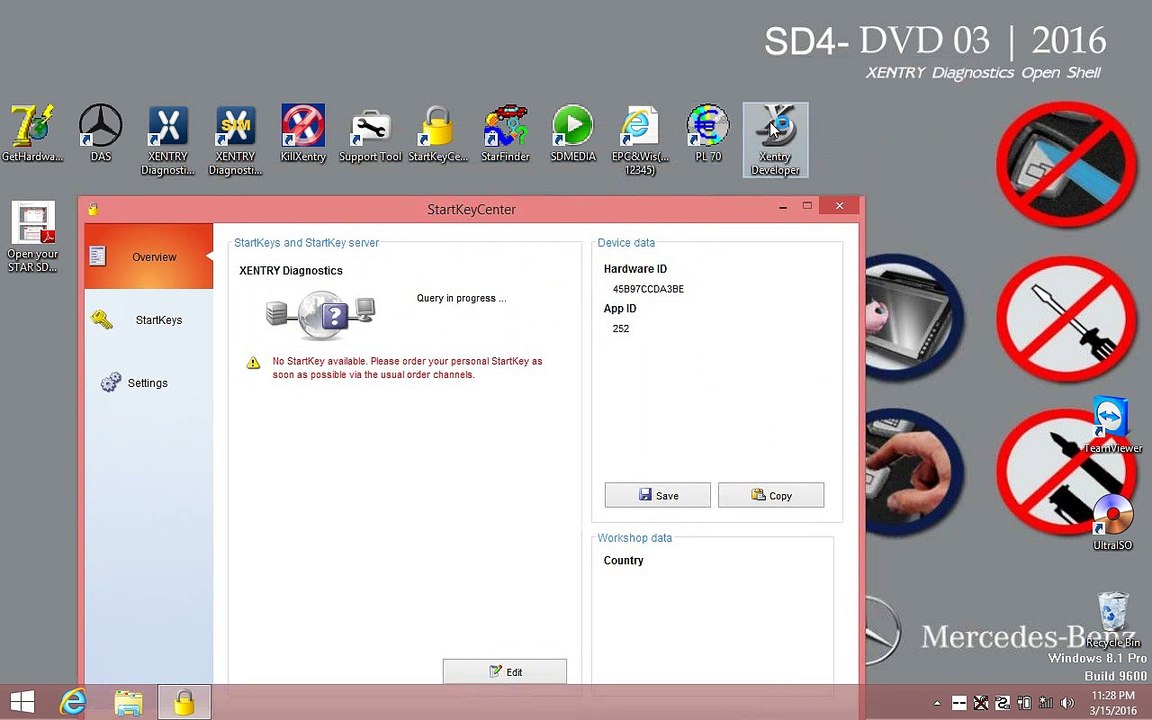The image size is (1152, 720).
Task: Launch the TeamViewer desktop shortcut
Action: coord(1112,425)
